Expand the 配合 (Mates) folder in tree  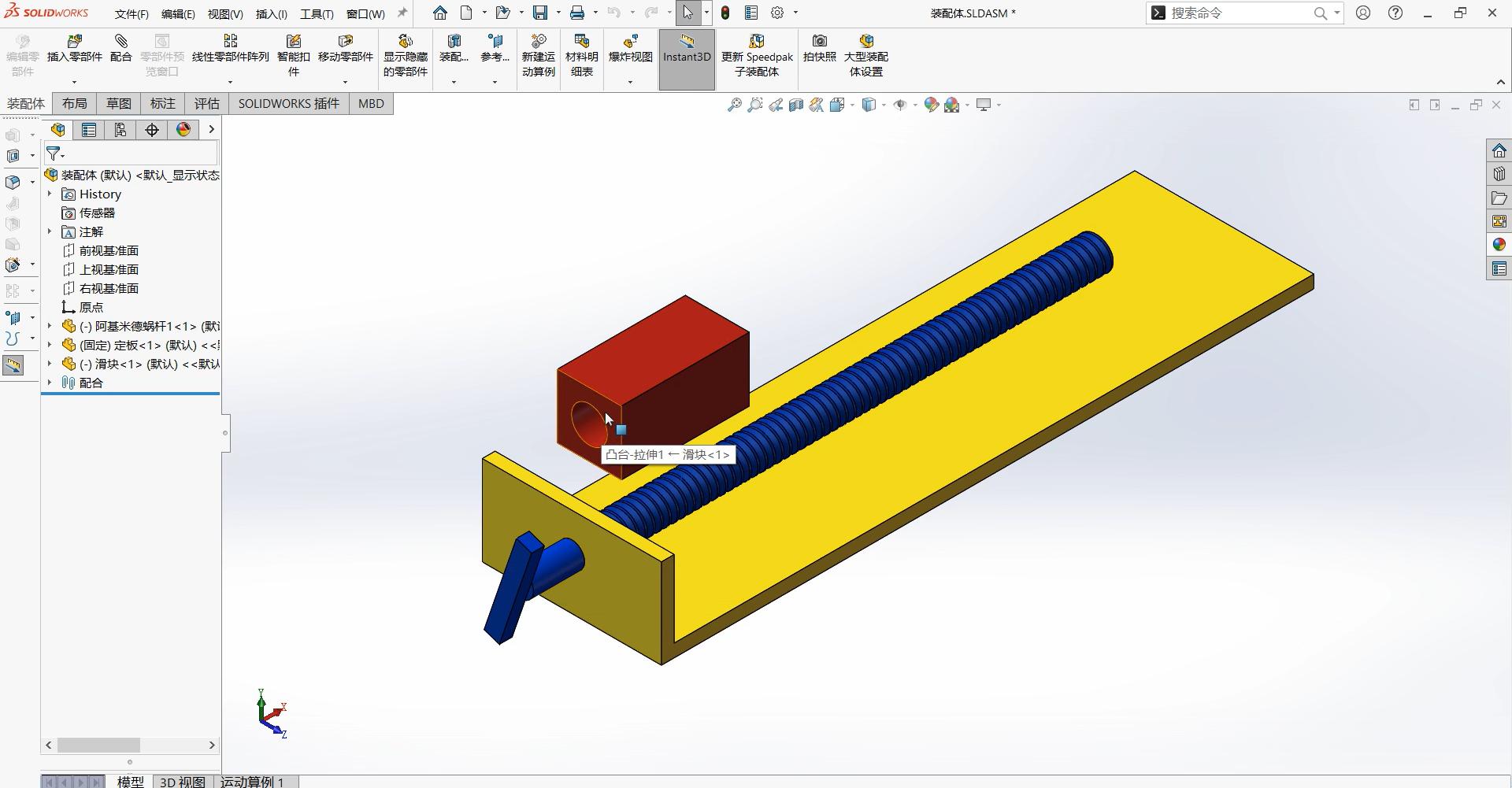pyautogui.click(x=50, y=383)
